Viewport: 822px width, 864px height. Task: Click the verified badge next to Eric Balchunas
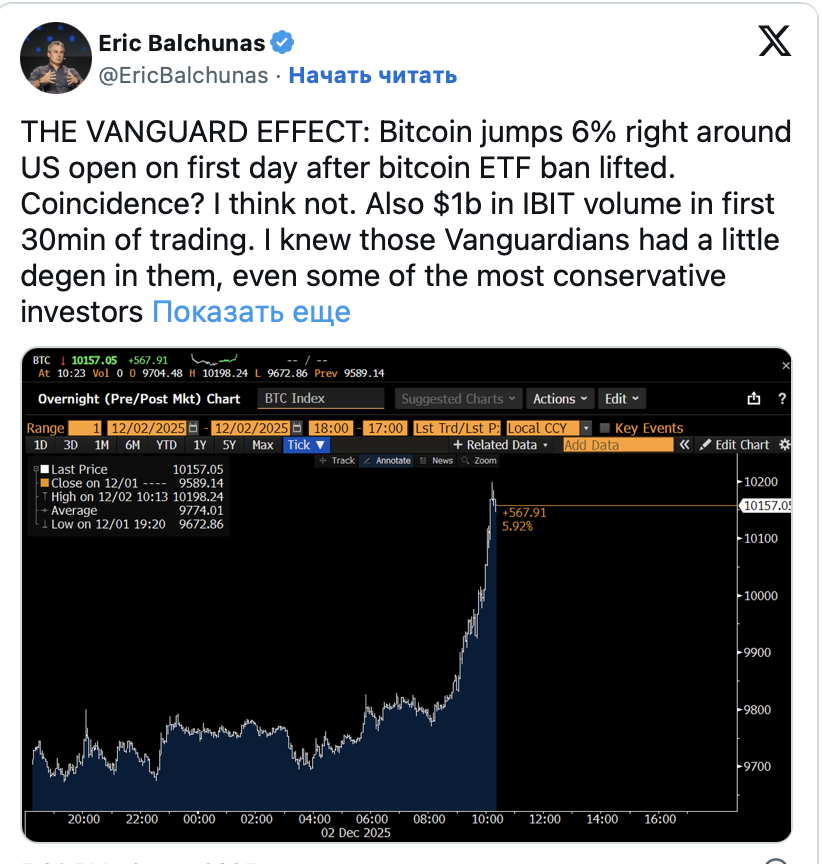pos(283,43)
